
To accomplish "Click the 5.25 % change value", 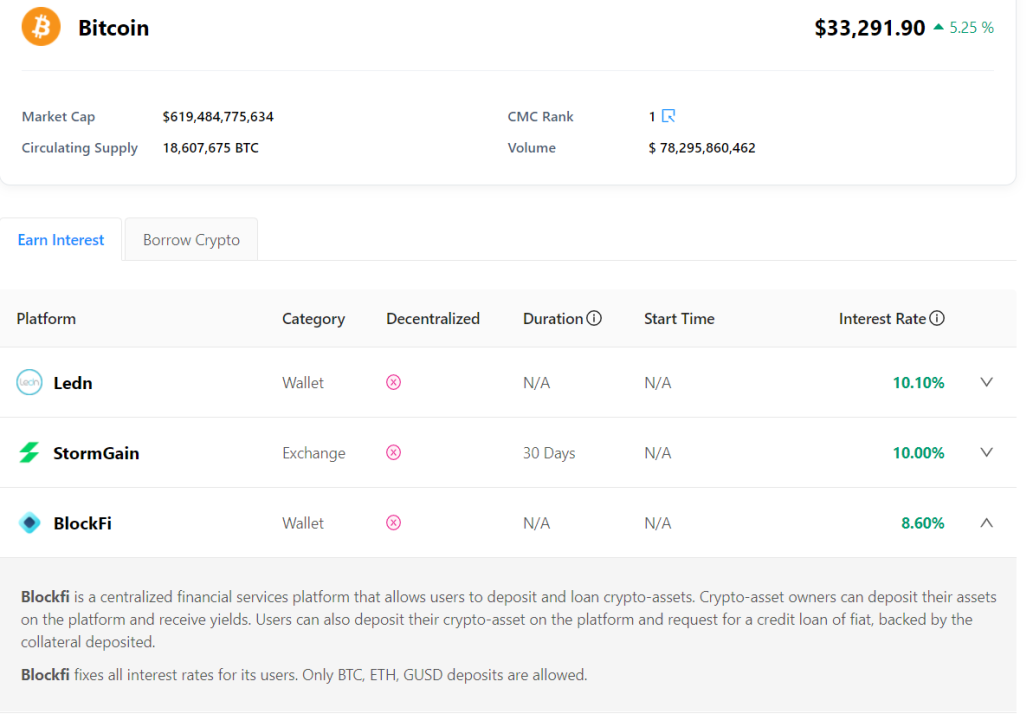I will 971,28.
